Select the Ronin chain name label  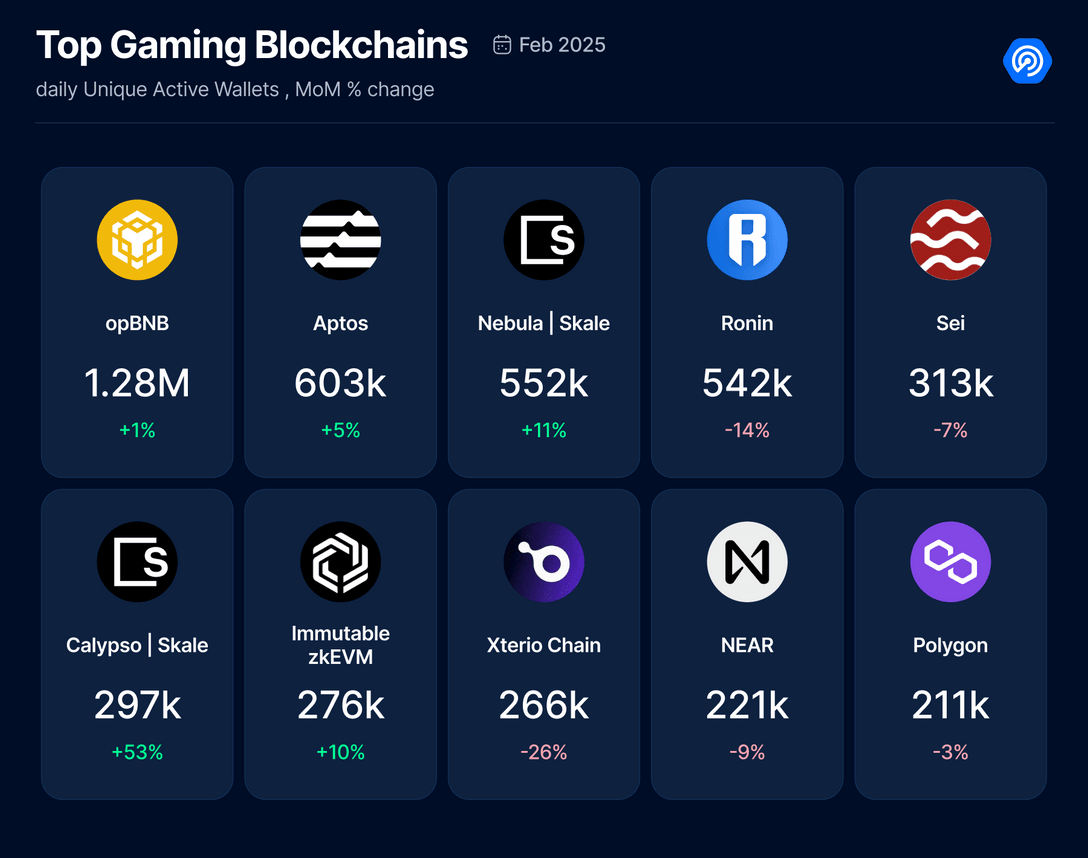[x=747, y=323]
